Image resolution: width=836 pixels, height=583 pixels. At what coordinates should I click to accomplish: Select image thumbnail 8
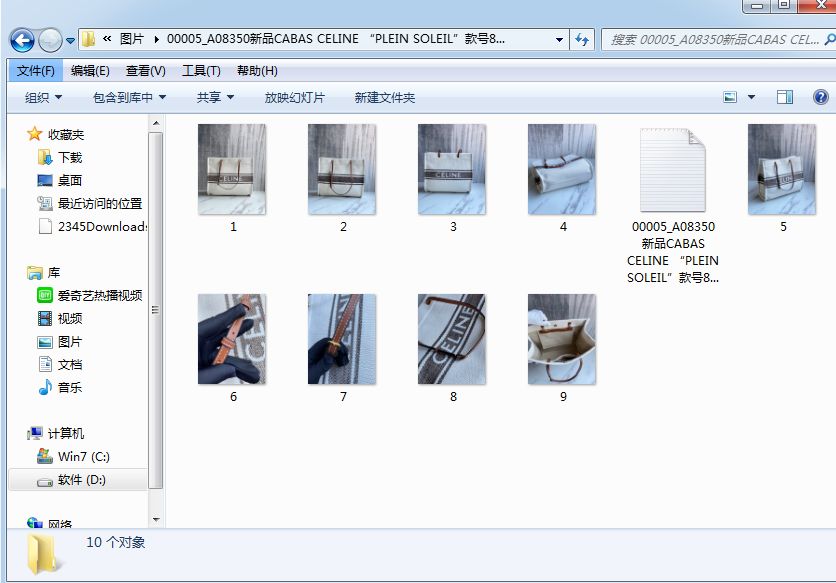(452, 339)
